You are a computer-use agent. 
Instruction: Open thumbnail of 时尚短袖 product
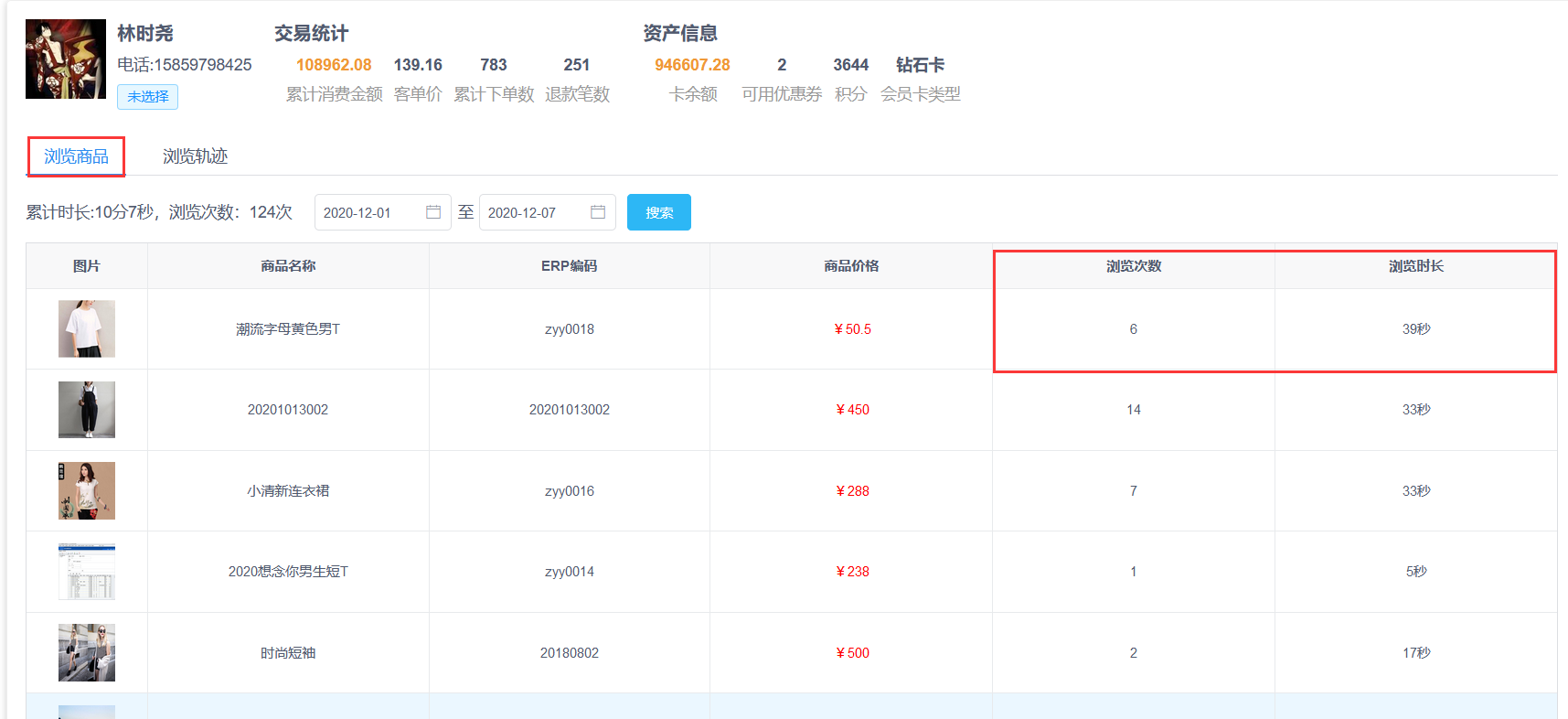[87, 652]
